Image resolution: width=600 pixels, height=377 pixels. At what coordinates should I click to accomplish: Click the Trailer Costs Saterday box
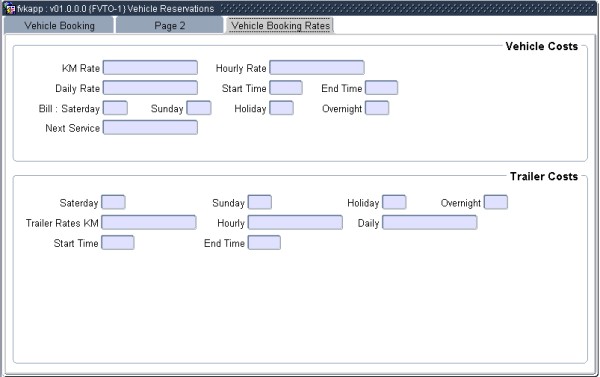click(113, 202)
